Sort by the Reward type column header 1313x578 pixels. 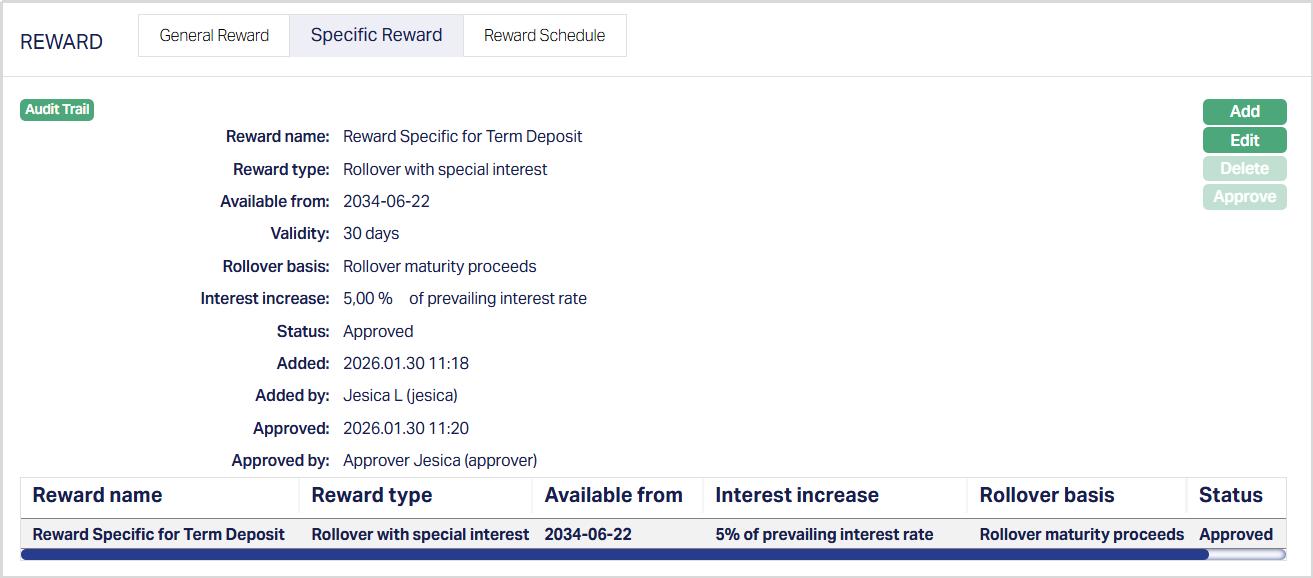pos(372,495)
